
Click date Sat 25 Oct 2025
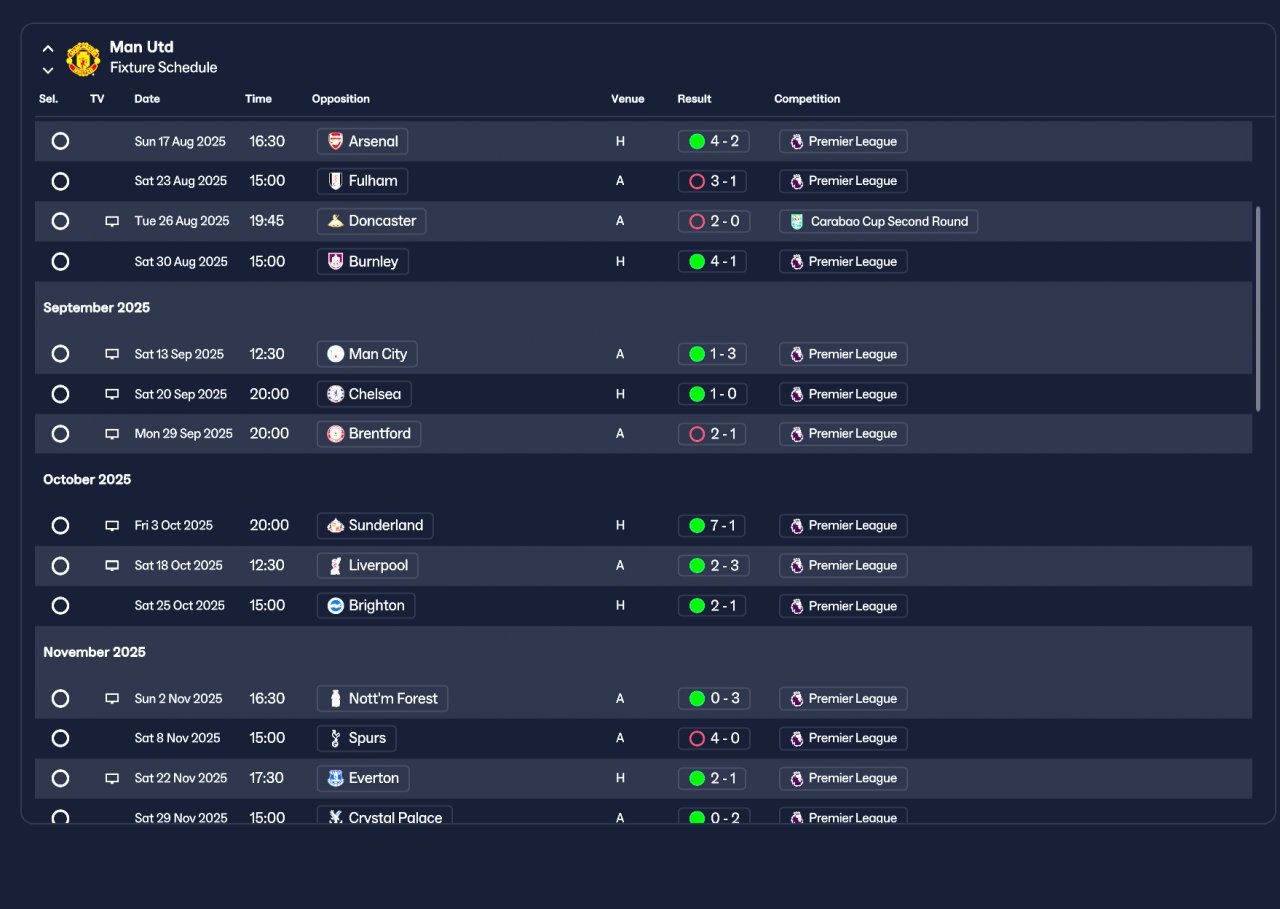(180, 605)
